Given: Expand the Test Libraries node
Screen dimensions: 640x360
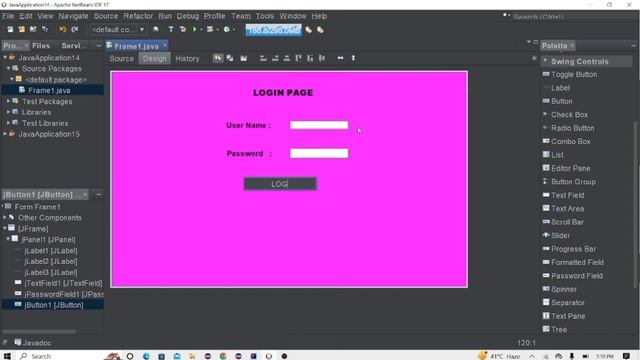Looking at the screenshot, I should [9, 123].
